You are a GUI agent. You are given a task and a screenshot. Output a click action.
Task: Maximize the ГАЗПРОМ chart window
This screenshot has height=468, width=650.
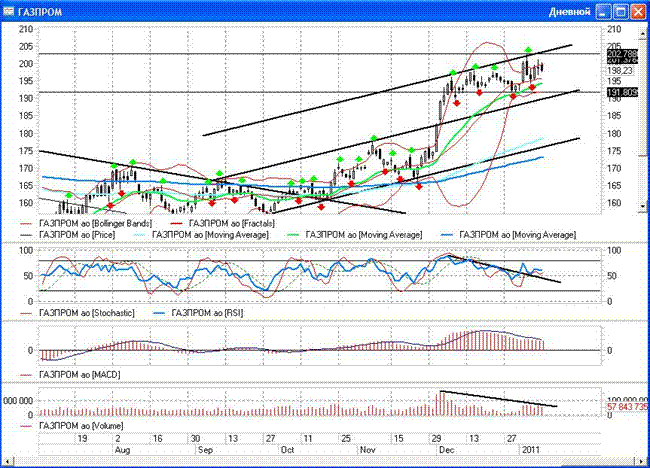pyautogui.click(x=621, y=12)
